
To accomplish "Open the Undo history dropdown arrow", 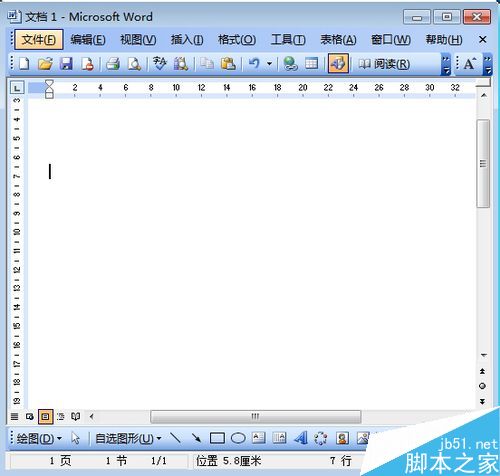I will click(x=269, y=63).
